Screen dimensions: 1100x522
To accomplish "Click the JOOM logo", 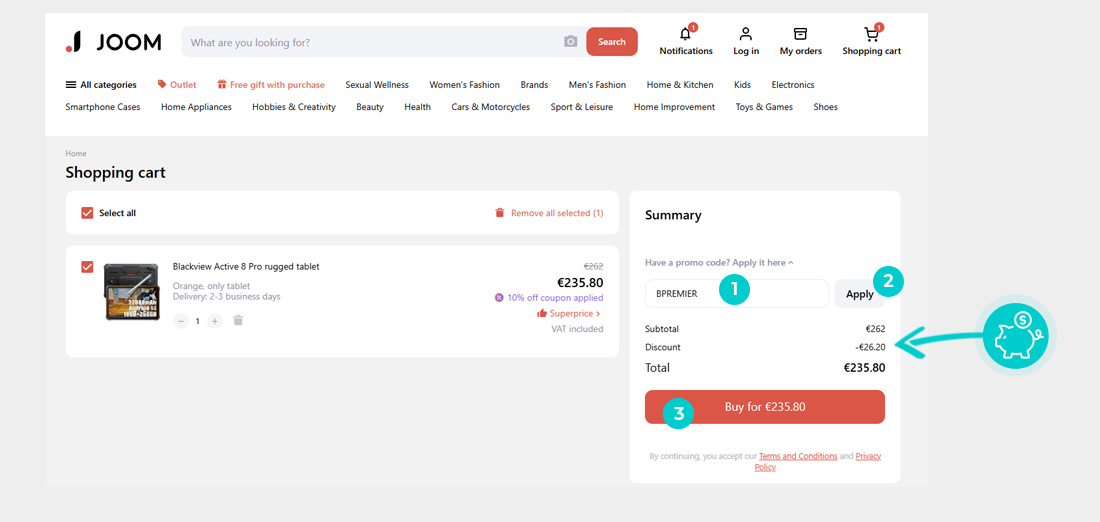I will pyautogui.click(x=113, y=42).
